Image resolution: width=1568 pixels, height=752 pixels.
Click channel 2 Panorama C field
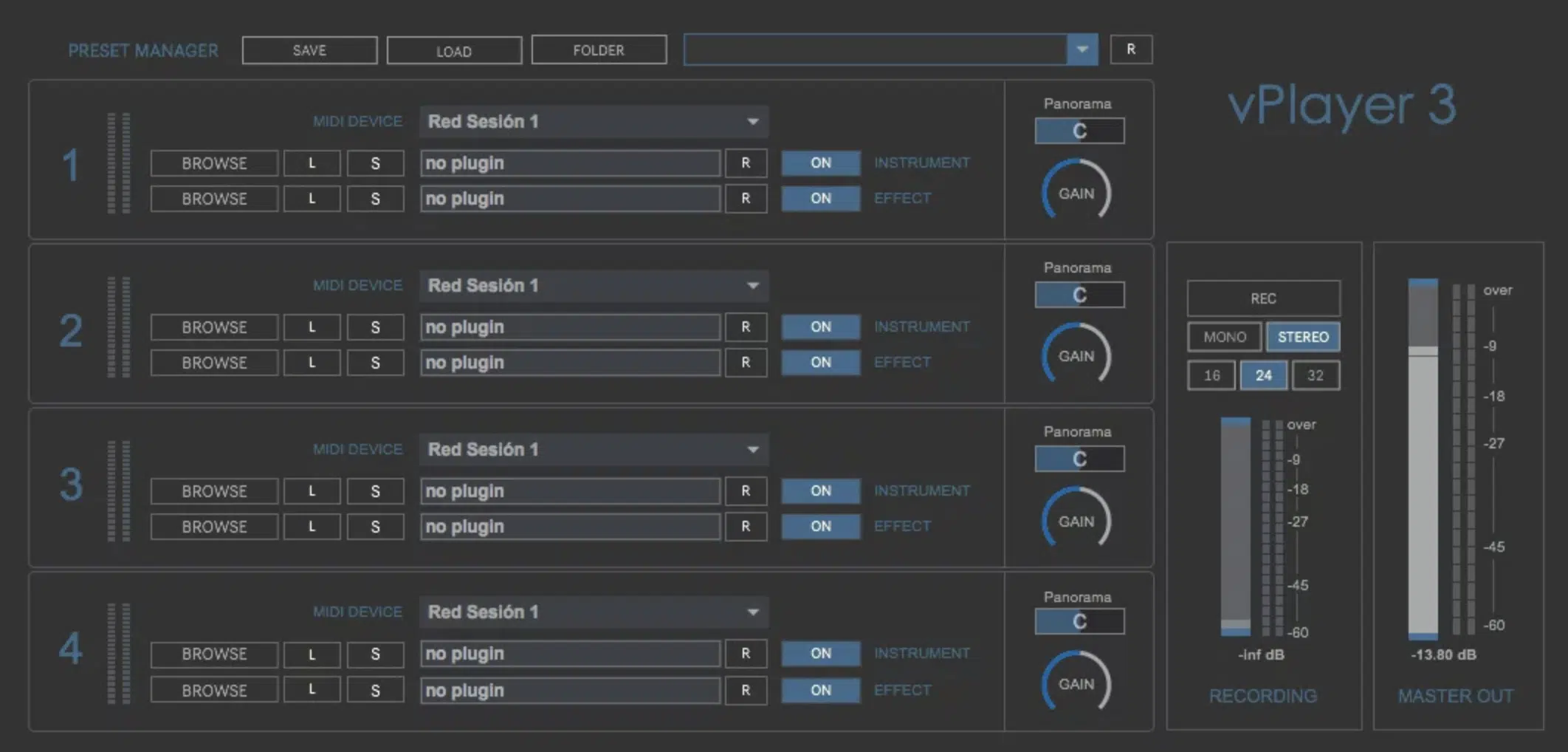click(x=1079, y=295)
